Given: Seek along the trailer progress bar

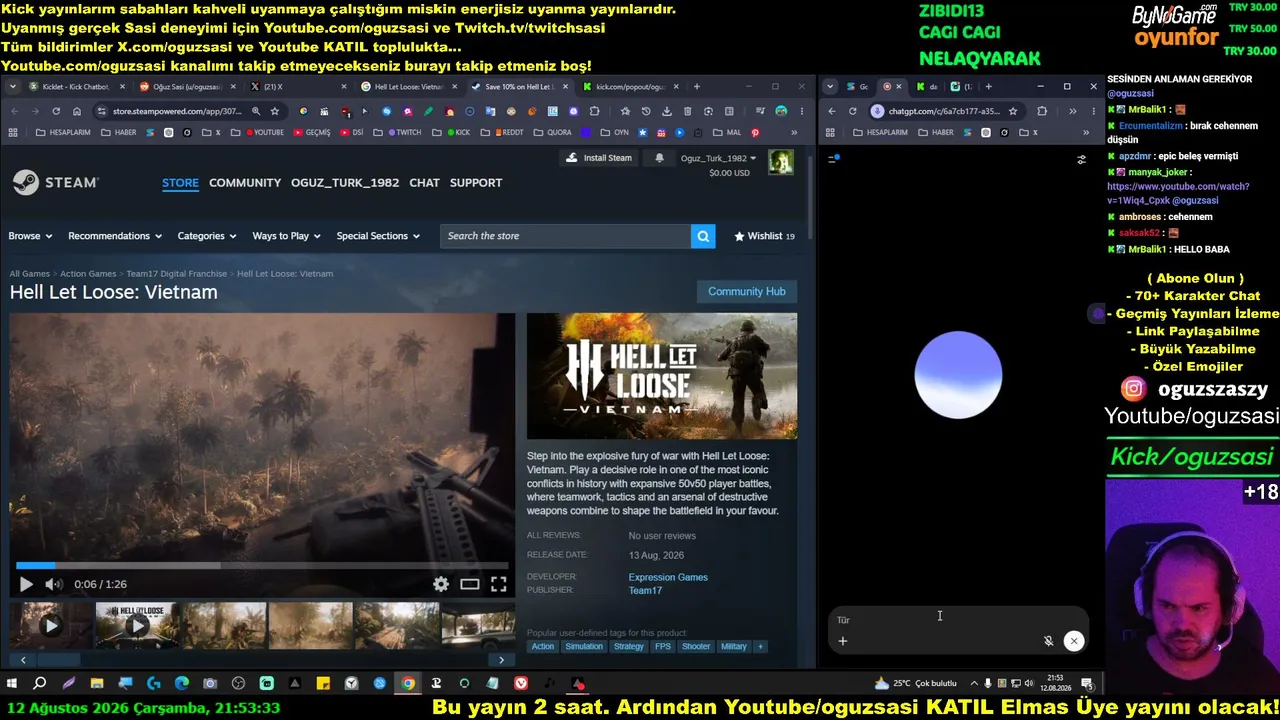Looking at the screenshot, I should (262, 566).
